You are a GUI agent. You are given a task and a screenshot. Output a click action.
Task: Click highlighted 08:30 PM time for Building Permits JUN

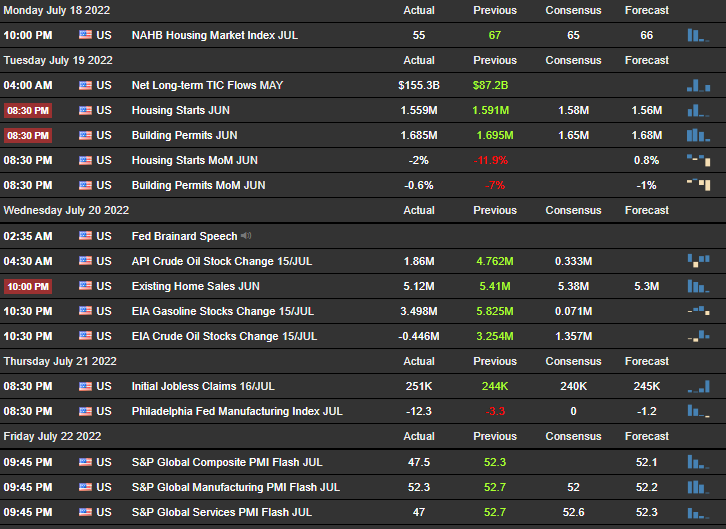click(x=28, y=136)
